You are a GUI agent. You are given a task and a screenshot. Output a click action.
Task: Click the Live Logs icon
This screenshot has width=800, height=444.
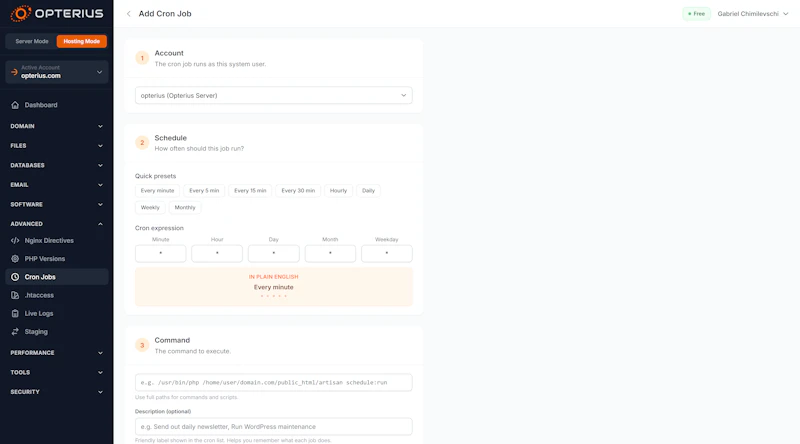(x=15, y=313)
